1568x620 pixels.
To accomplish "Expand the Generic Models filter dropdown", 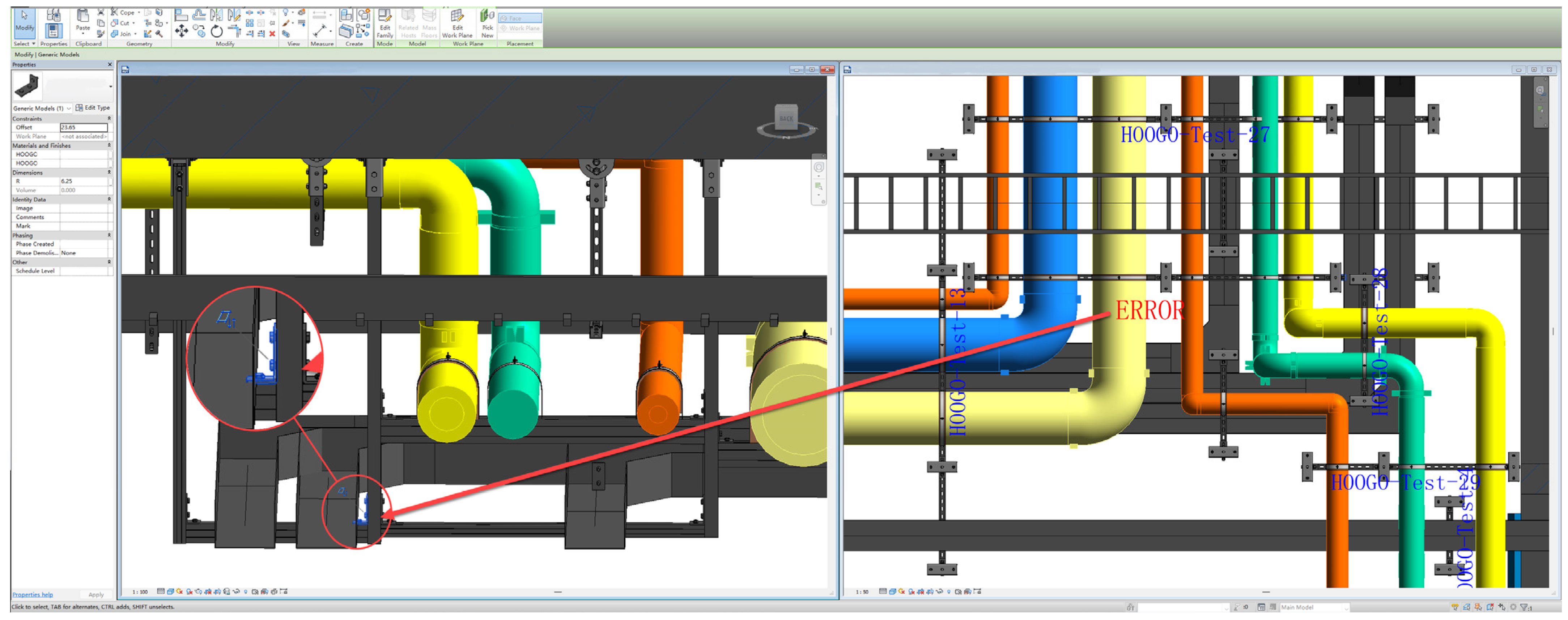I will pyautogui.click(x=69, y=108).
